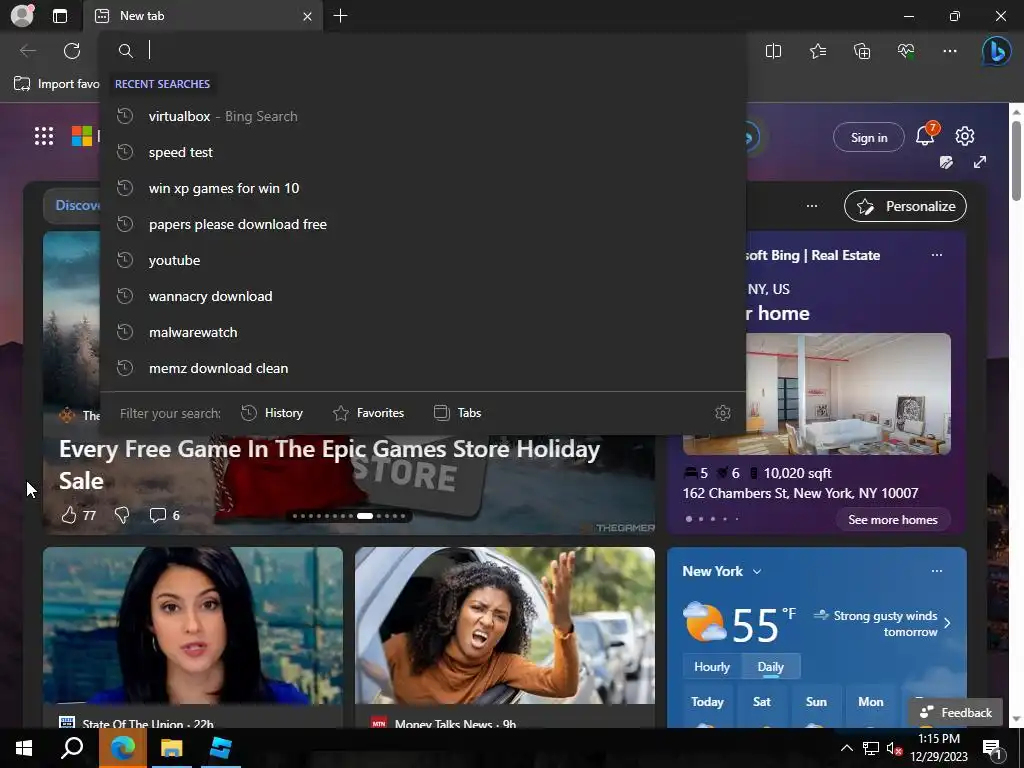
Task: Open search suggestion settings gear
Action: coord(722,413)
